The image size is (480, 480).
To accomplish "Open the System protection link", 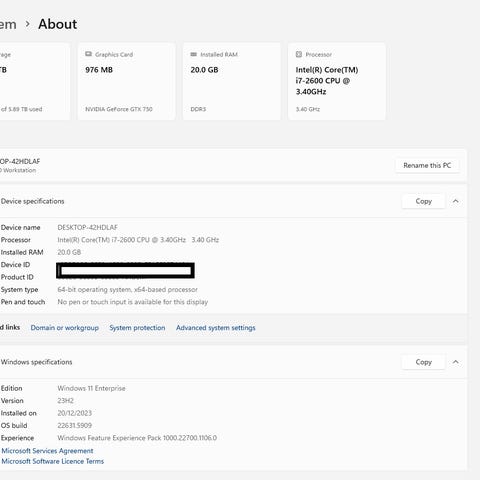I will [137, 328].
